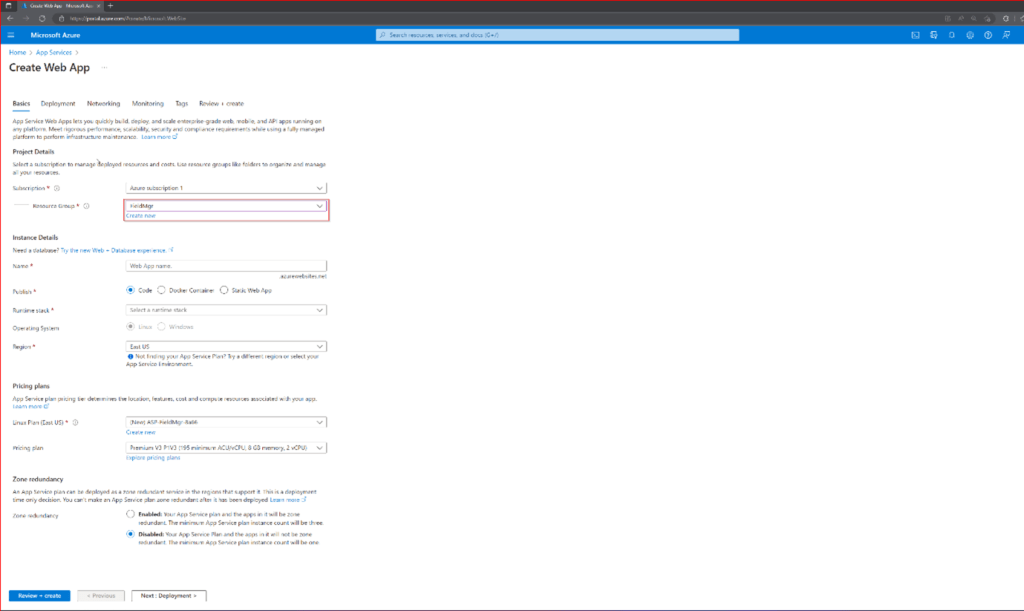Show info tooltip next to Resource Group label
1024x611 pixels.
pyautogui.click(x=86, y=206)
